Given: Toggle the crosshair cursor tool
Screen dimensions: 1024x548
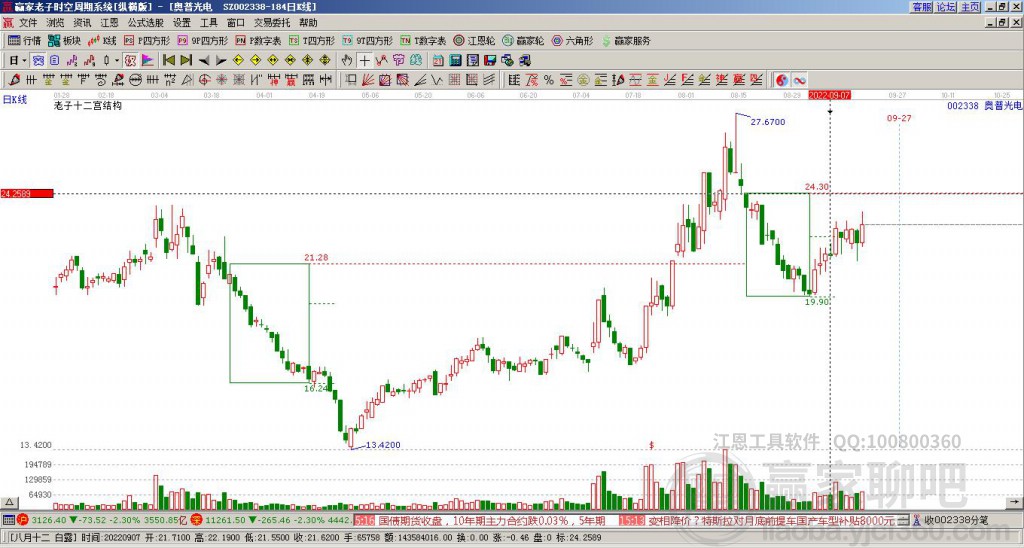Looking at the screenshot, I should (x=364, y=61).
